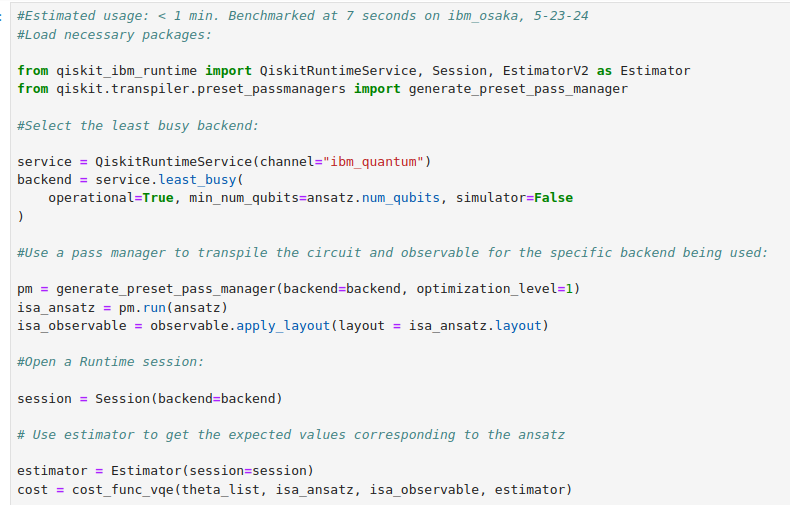Viewport: 790px width, 505px height.
Task: Click the Session(backend=backend) constructor
Action: (x=188, y=399)
